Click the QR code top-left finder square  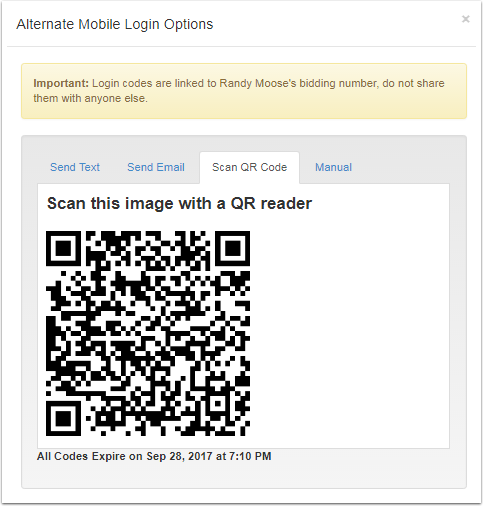pyautogui.click(x=63, y=248)
